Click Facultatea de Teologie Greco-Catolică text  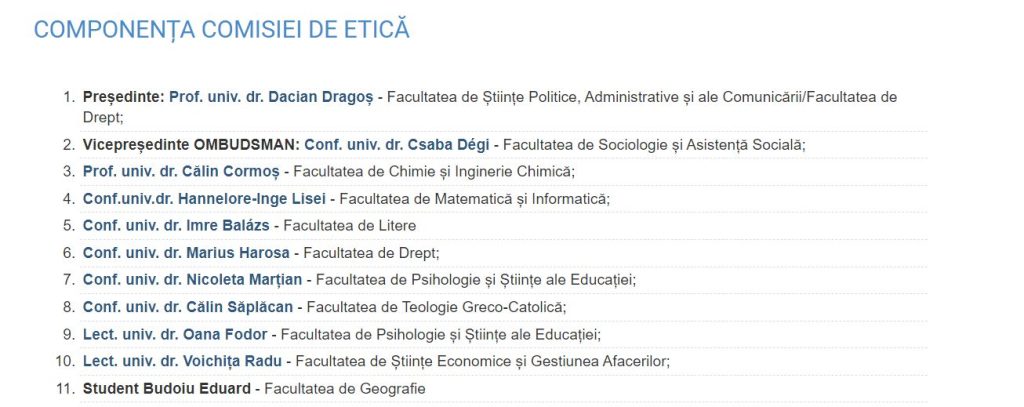coord(436,307)
